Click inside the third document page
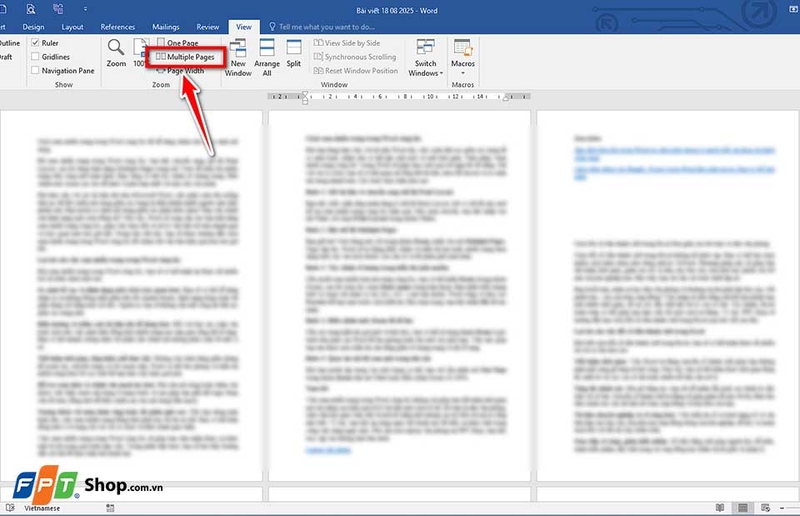Screen dimensions: 800x516 coord(668,296)
